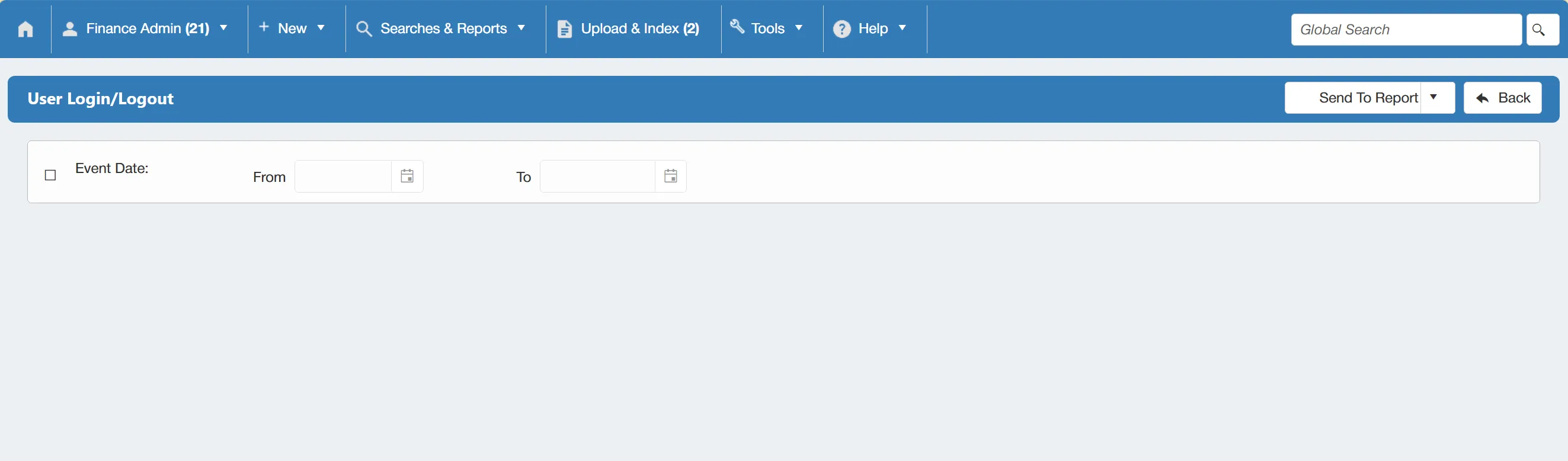The width and height of the screenshot is (1568, 461).
Task: Click the Help question mark icon
Action: pyautogui.click(x=842, y=28)
